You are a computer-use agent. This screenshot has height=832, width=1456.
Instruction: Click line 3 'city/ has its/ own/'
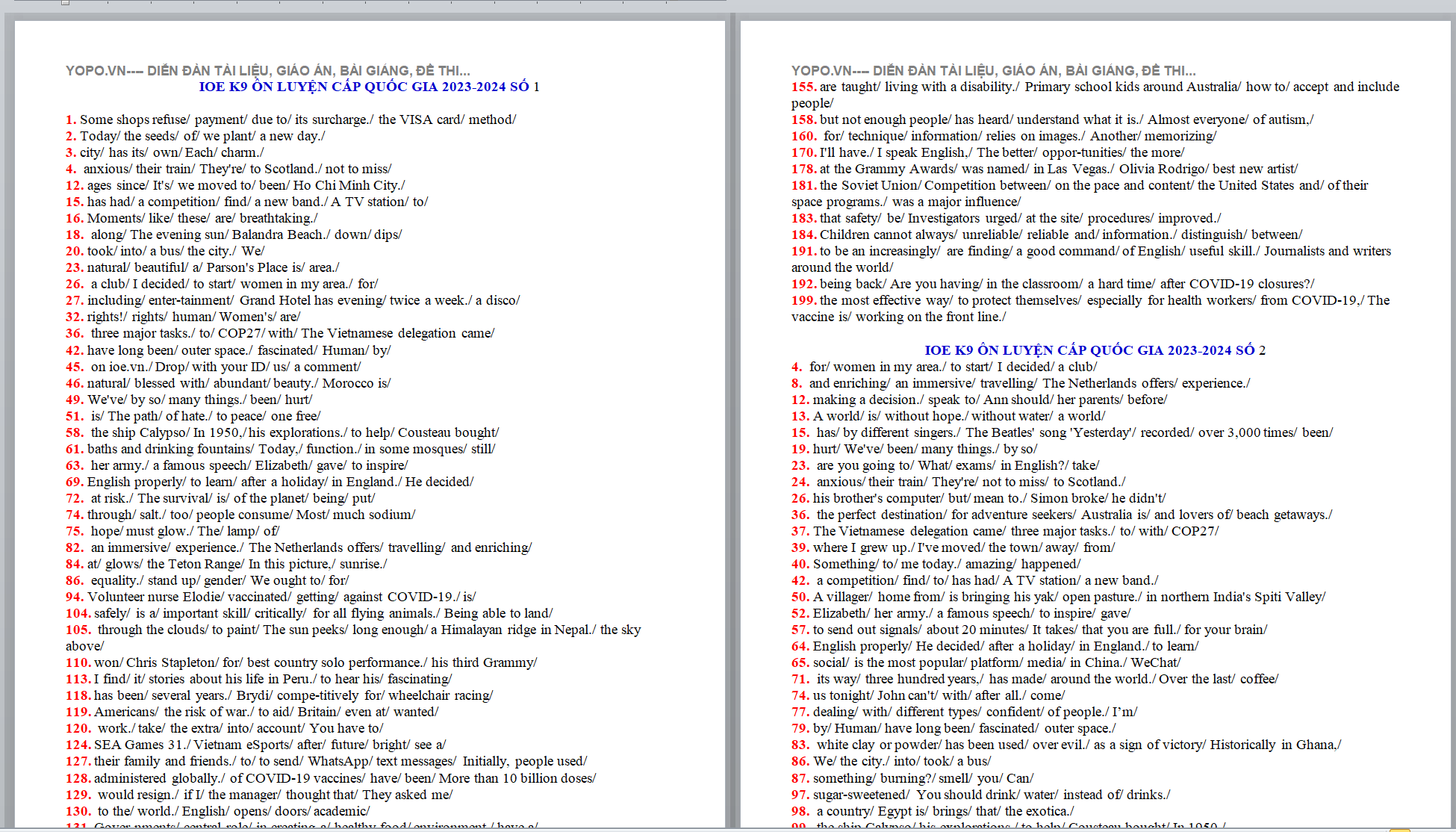click(x=165, y=152)
